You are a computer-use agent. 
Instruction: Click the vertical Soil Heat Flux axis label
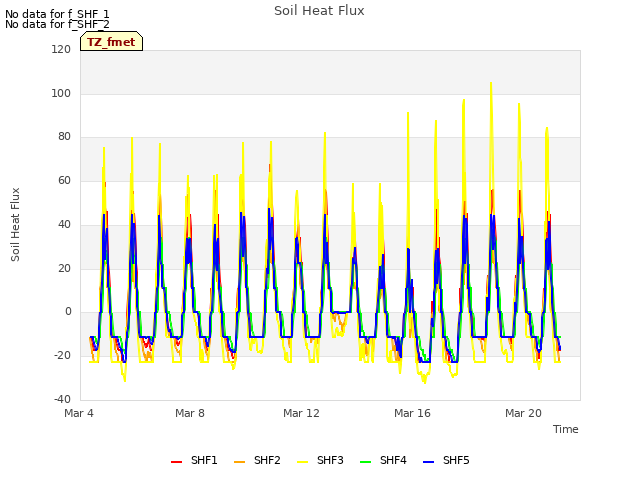15,224
